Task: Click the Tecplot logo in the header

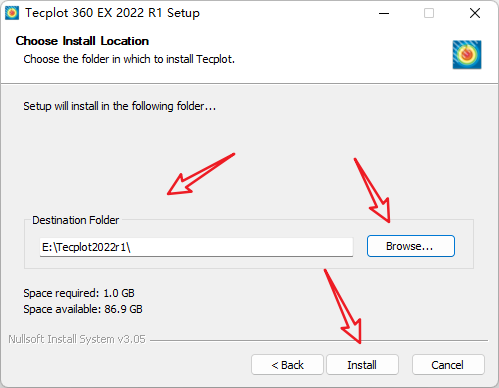Action: (467, 55)
